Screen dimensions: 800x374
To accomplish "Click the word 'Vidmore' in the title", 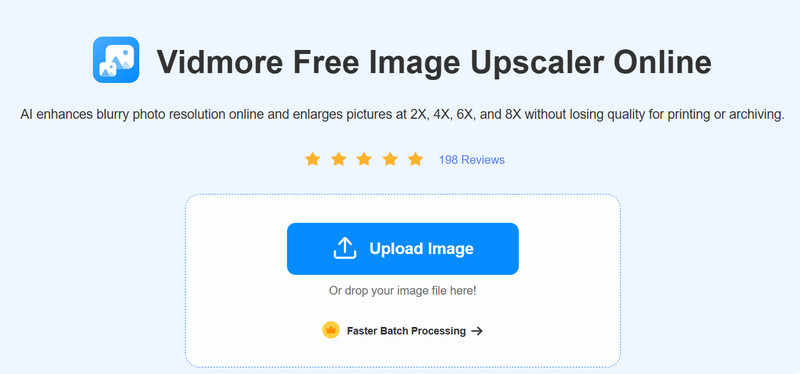I will (x=219, y=62).
